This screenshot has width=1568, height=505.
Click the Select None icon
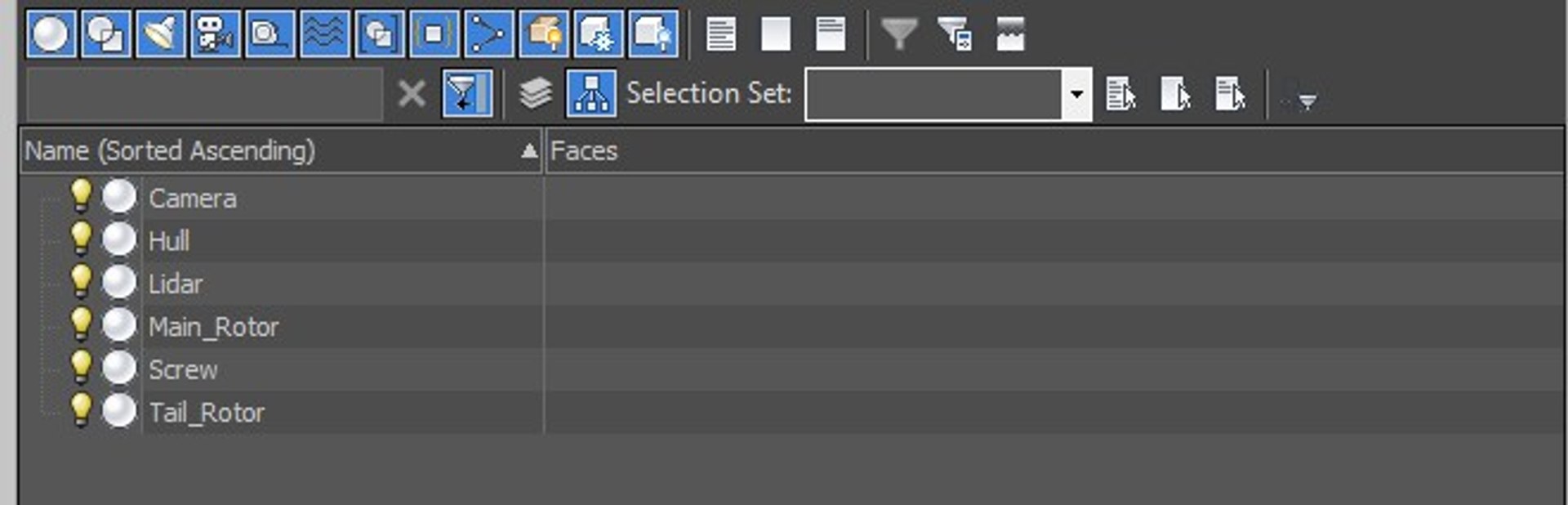point(776,34)
